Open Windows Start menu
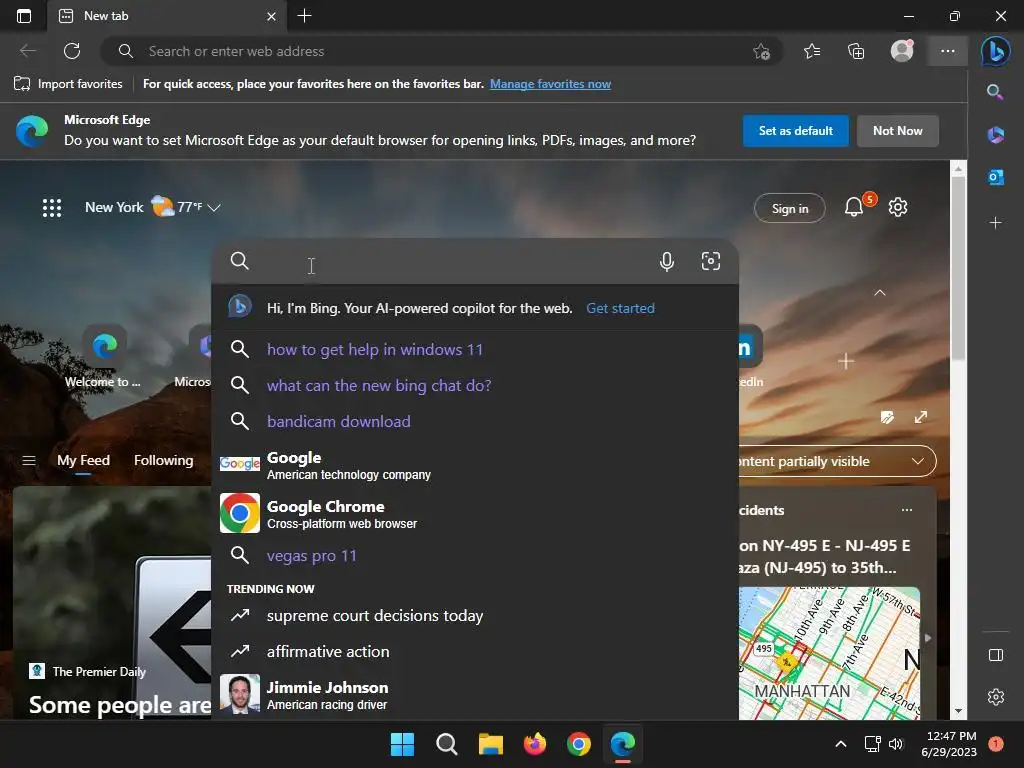 click(x=402, y=744)
